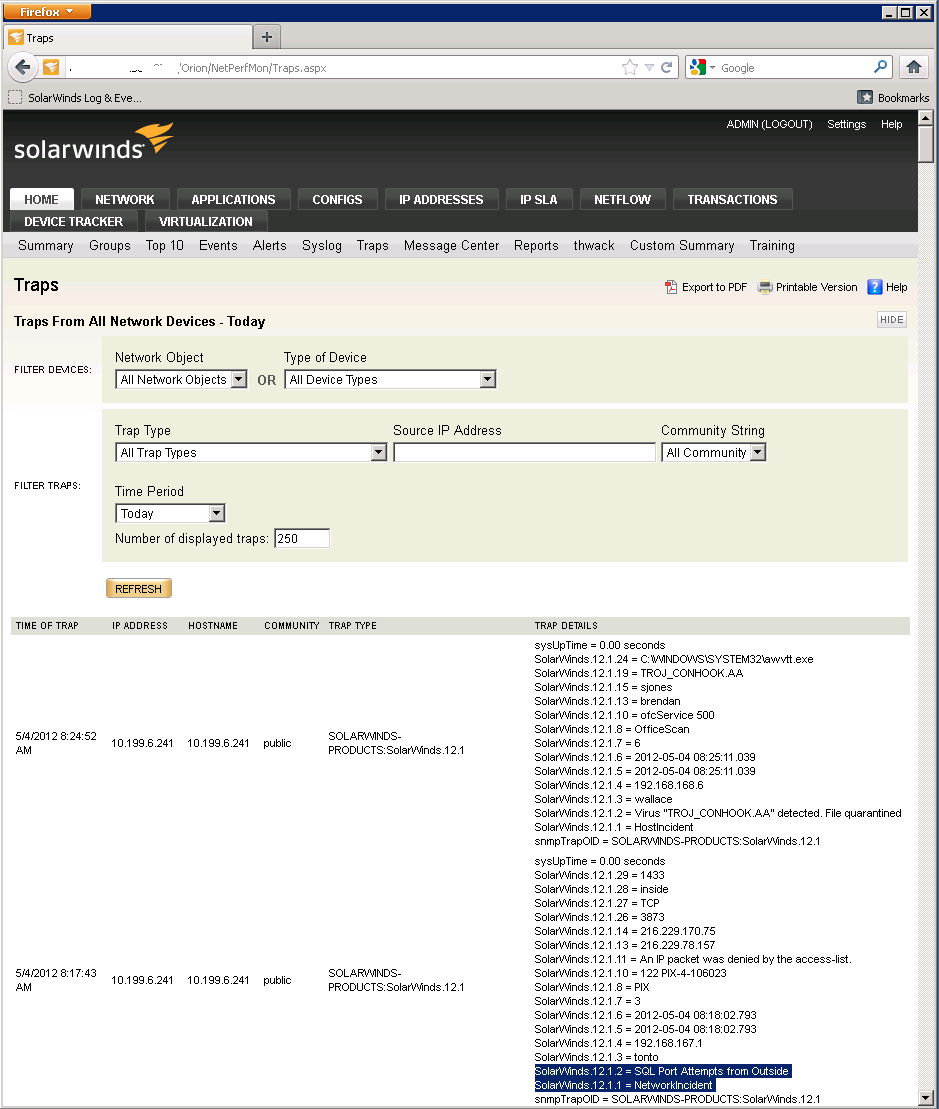939x1109 pixels.
Task: Click highlighted 'SQL Port Attempts from Outside' text
Action: (711, 1071)
